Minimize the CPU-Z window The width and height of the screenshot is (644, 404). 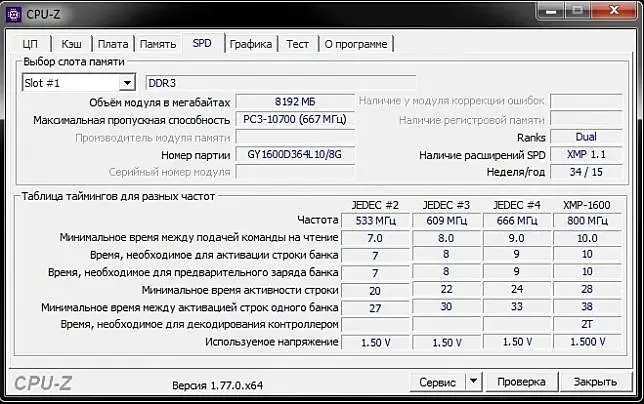(x=550, y=10)
